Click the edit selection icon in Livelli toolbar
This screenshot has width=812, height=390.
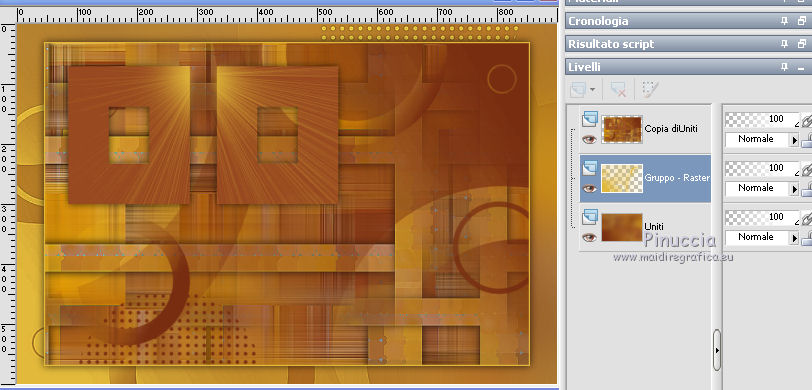point(649,90)
